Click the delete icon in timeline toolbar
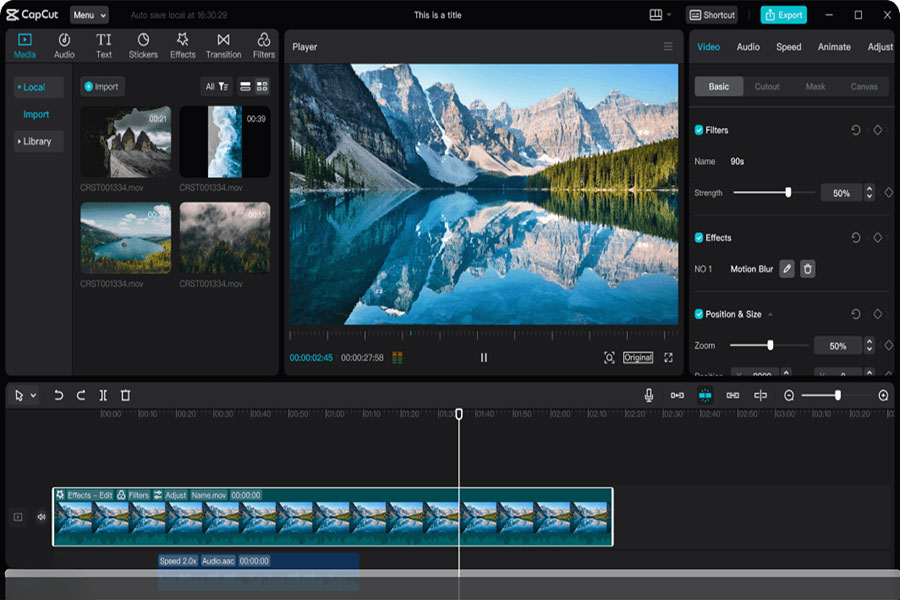This screenshot has height=600, width=900. point(125,395)
